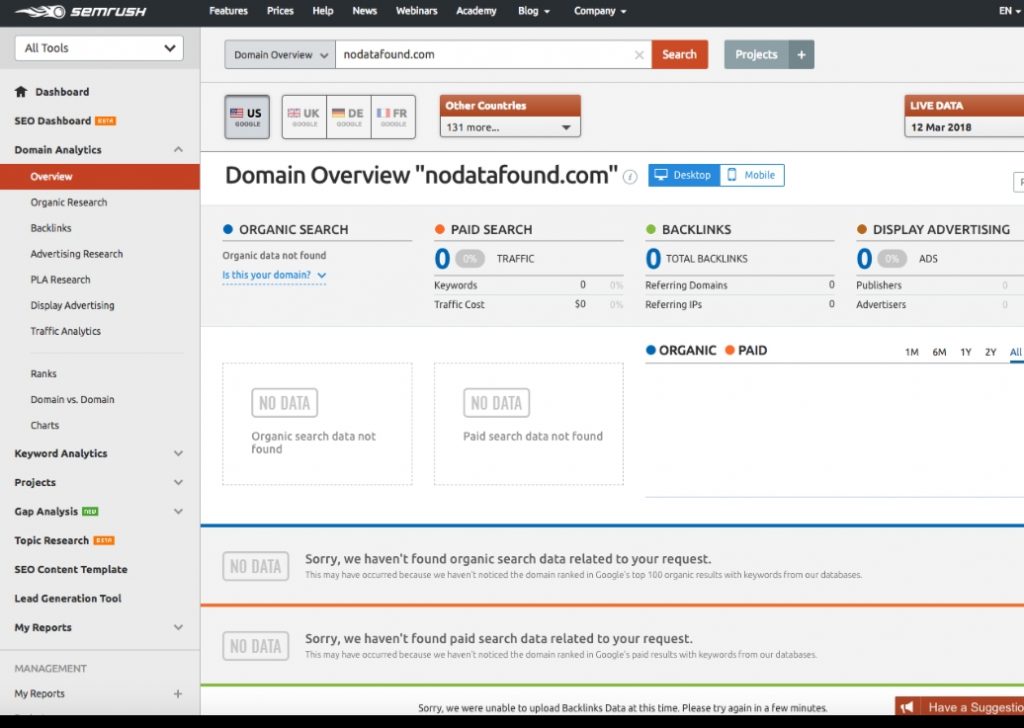1024x728 pixels.
Task: Open Overview in the sidebar
Action: [x=100, y=177]
